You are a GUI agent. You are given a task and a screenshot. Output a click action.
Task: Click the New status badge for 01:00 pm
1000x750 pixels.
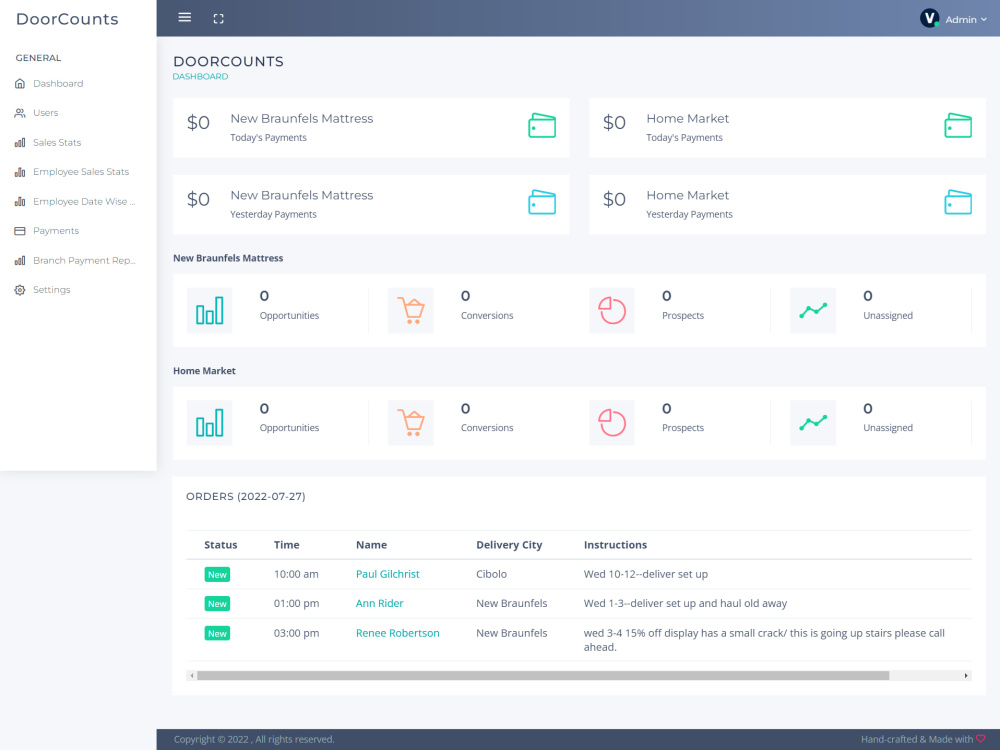pos(217,604)
